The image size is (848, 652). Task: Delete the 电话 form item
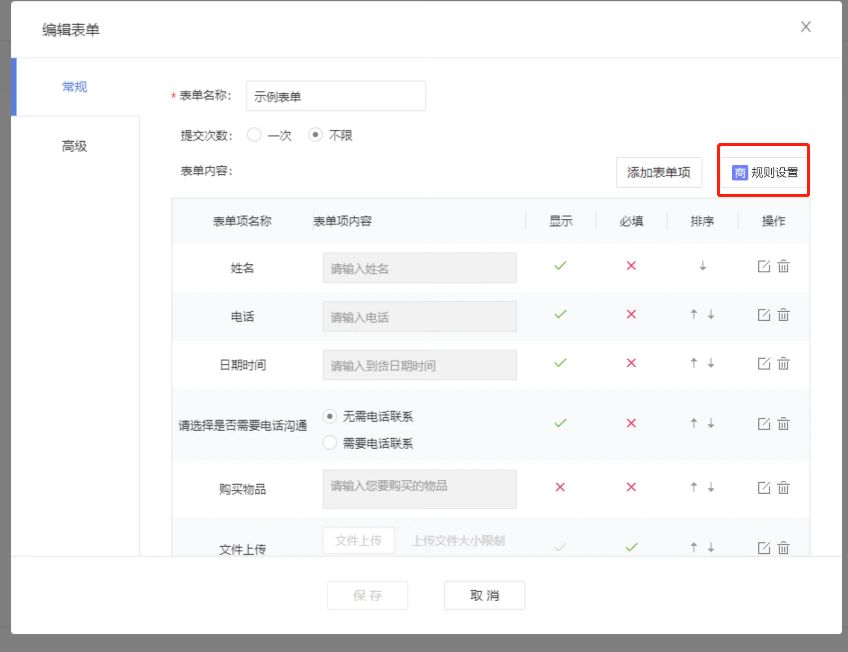pyautogui.click(x=784, y=315)
